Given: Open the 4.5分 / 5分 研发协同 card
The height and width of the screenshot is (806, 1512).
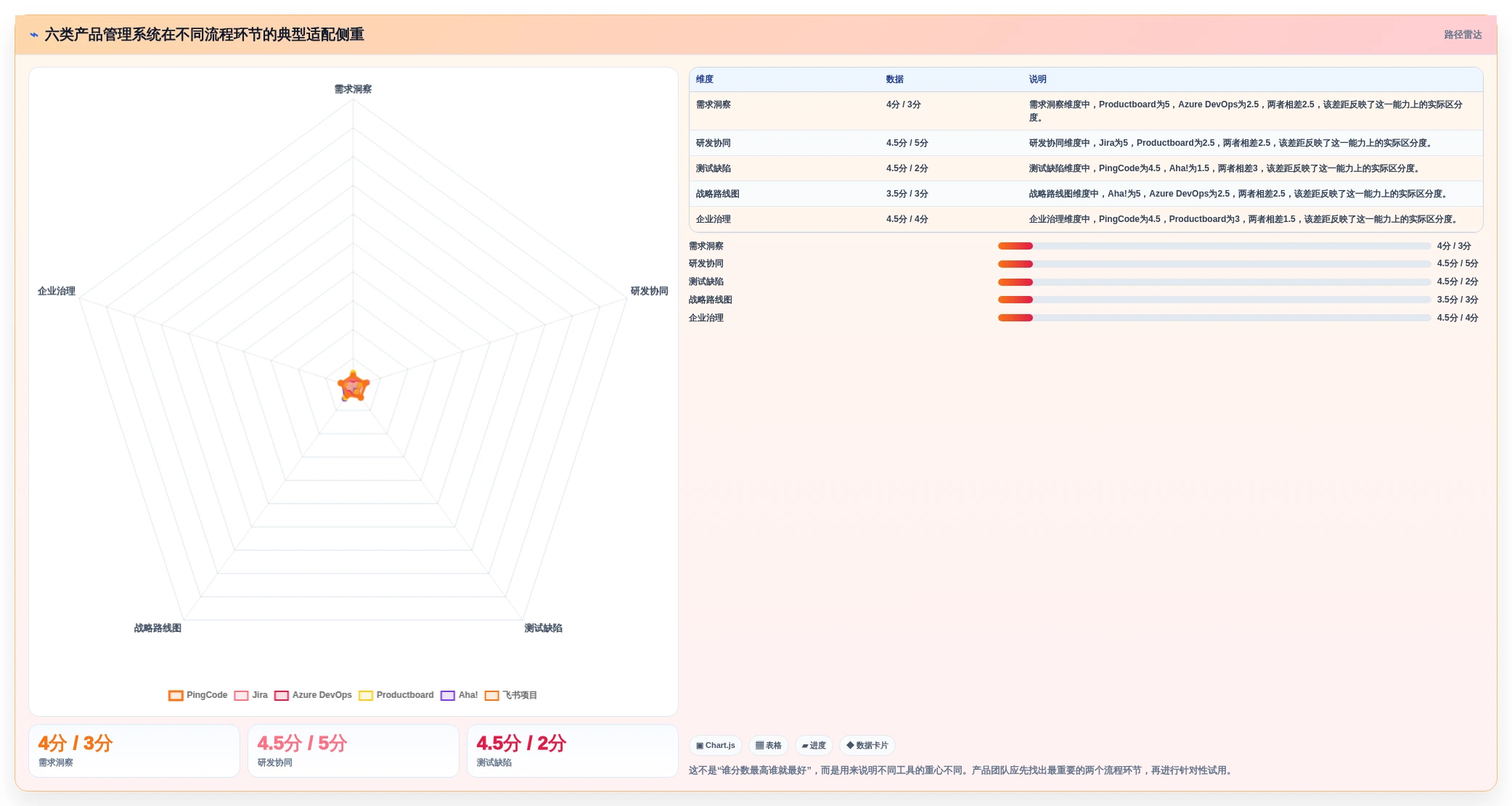Looking at the screenshot, I should click(x=354, y=751).
